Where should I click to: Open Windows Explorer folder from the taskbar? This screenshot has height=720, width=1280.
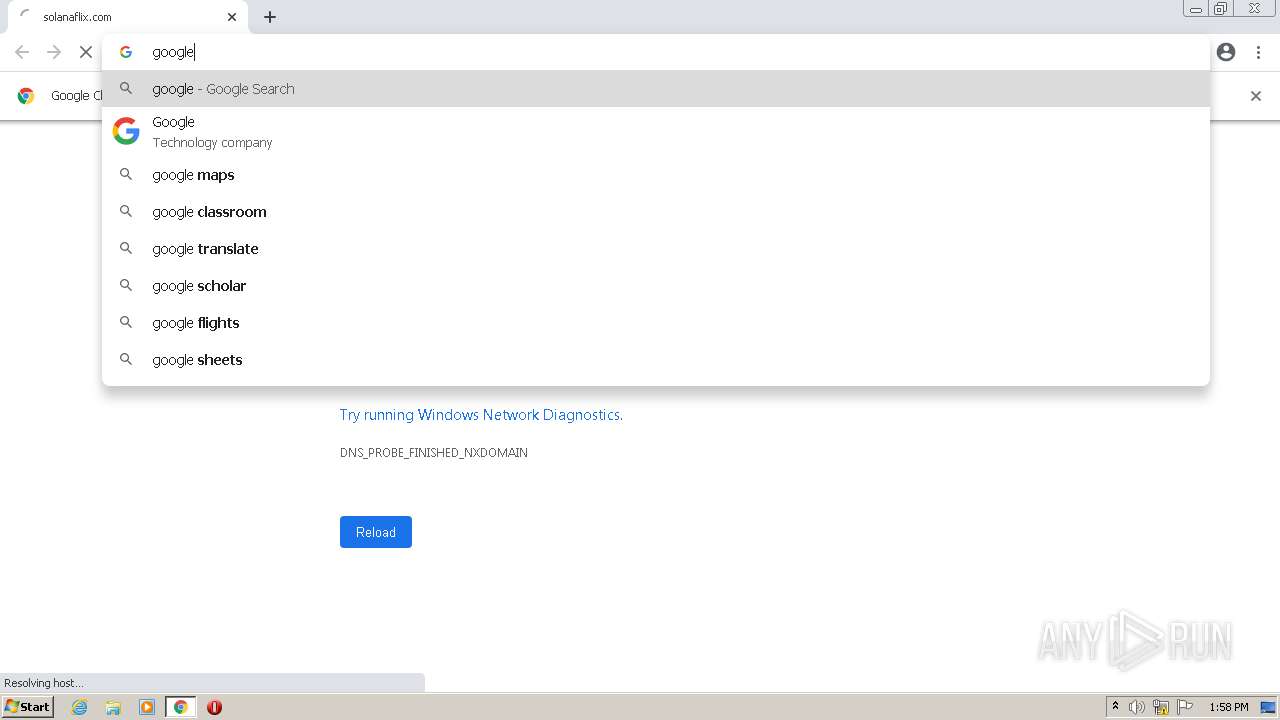(113, 707)
